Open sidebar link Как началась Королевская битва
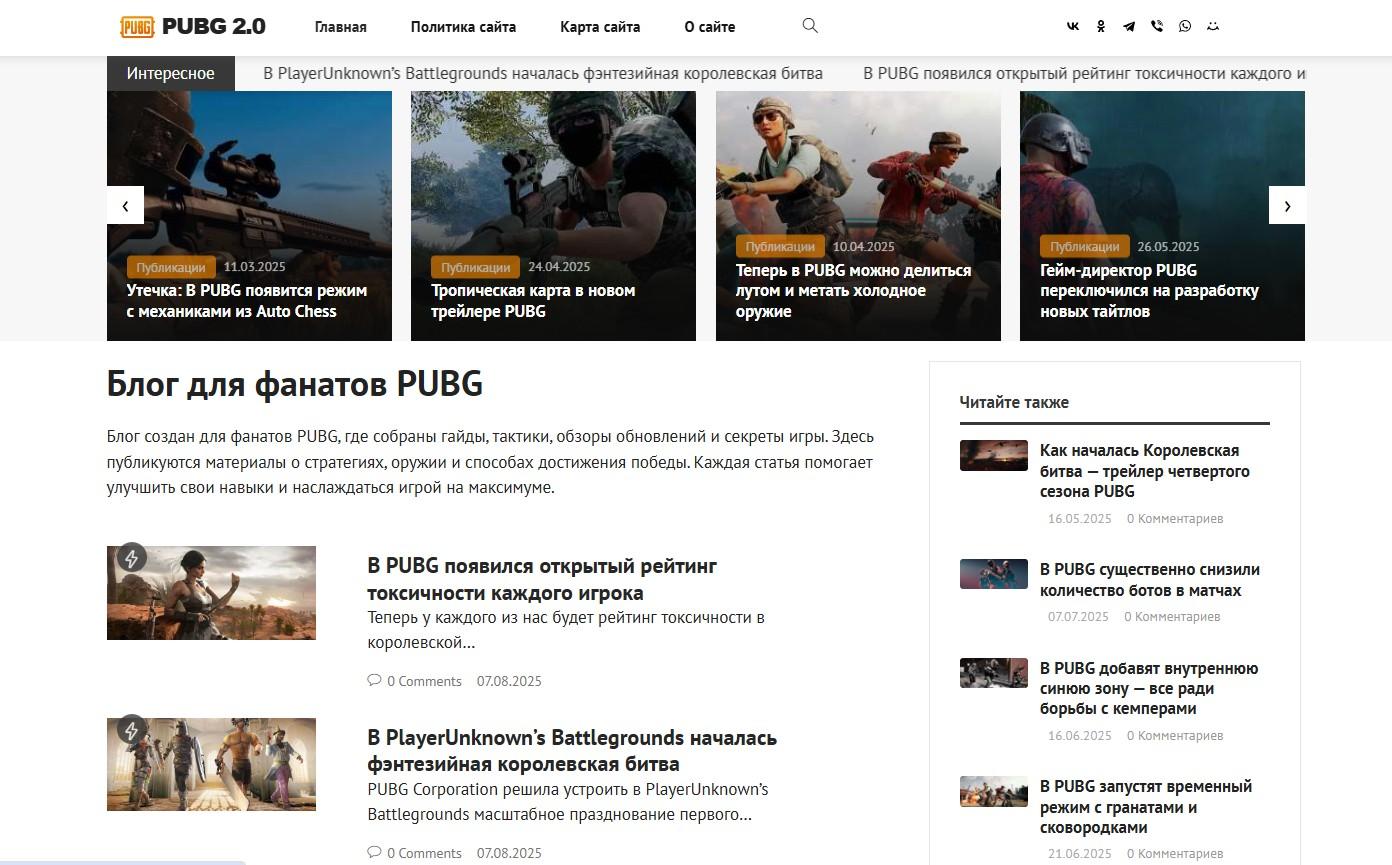This screenshot has width=1392, height=865. (1145, 471)
